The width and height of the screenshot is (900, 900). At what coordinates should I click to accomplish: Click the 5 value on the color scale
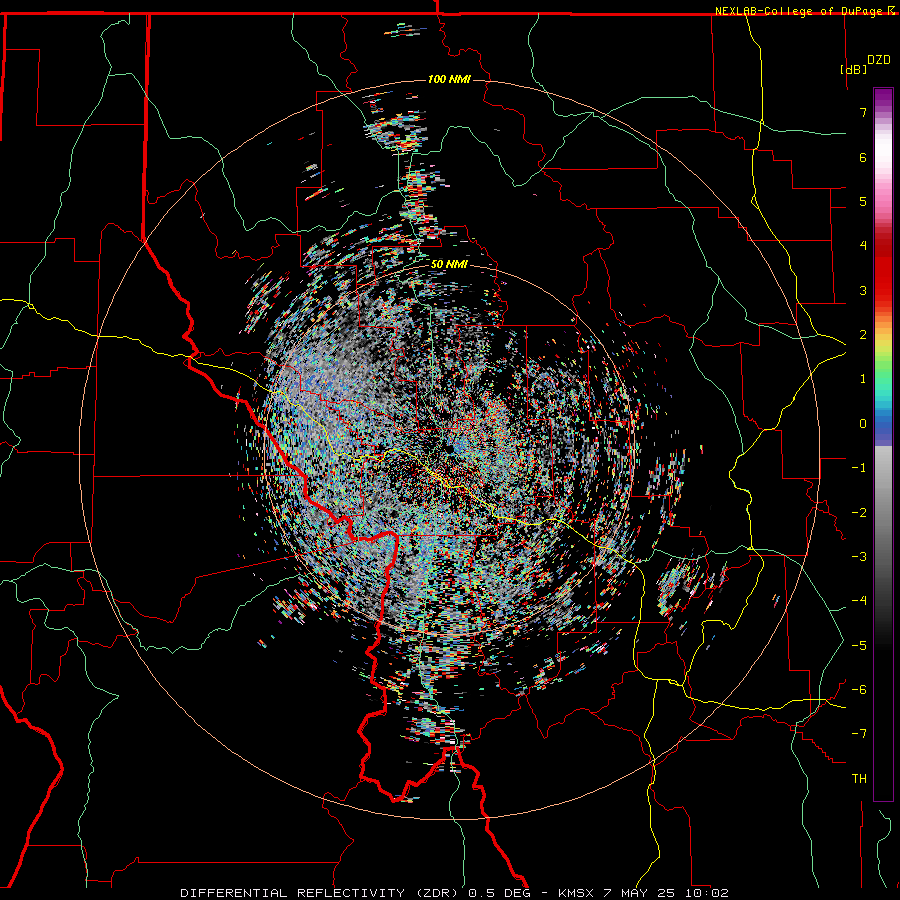coord(863,201)
